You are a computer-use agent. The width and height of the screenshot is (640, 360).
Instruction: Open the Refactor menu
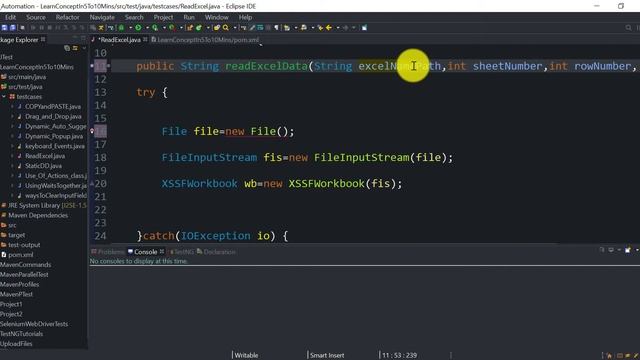67,17
